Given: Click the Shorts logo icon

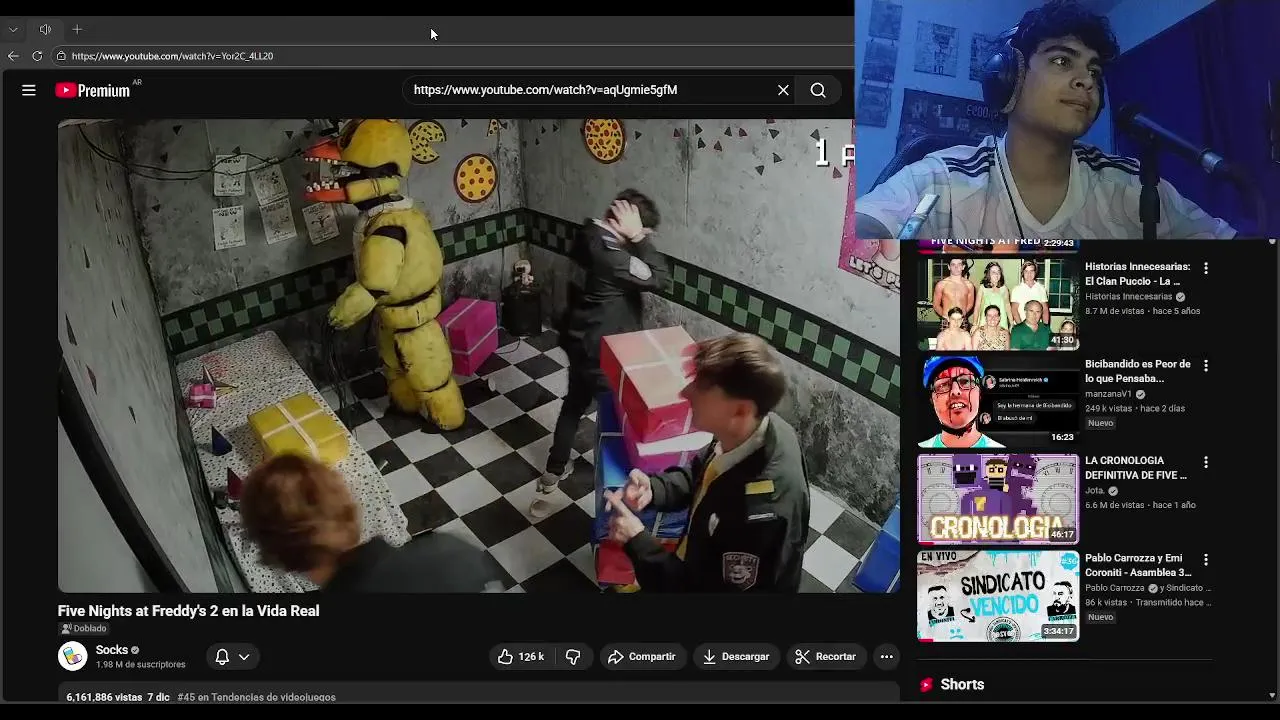Looking at the screenshot, I should (x=926, y=685).
